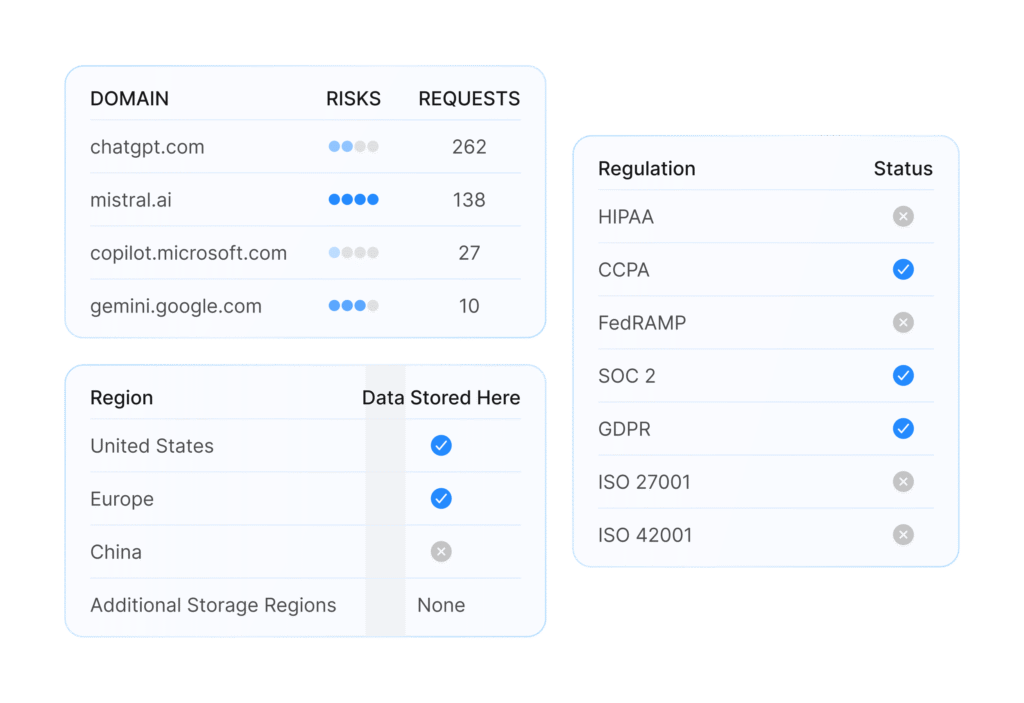Click the HIPAA gray X status icon
This screenshot has height=703, width=1024.
pos(903,217)
